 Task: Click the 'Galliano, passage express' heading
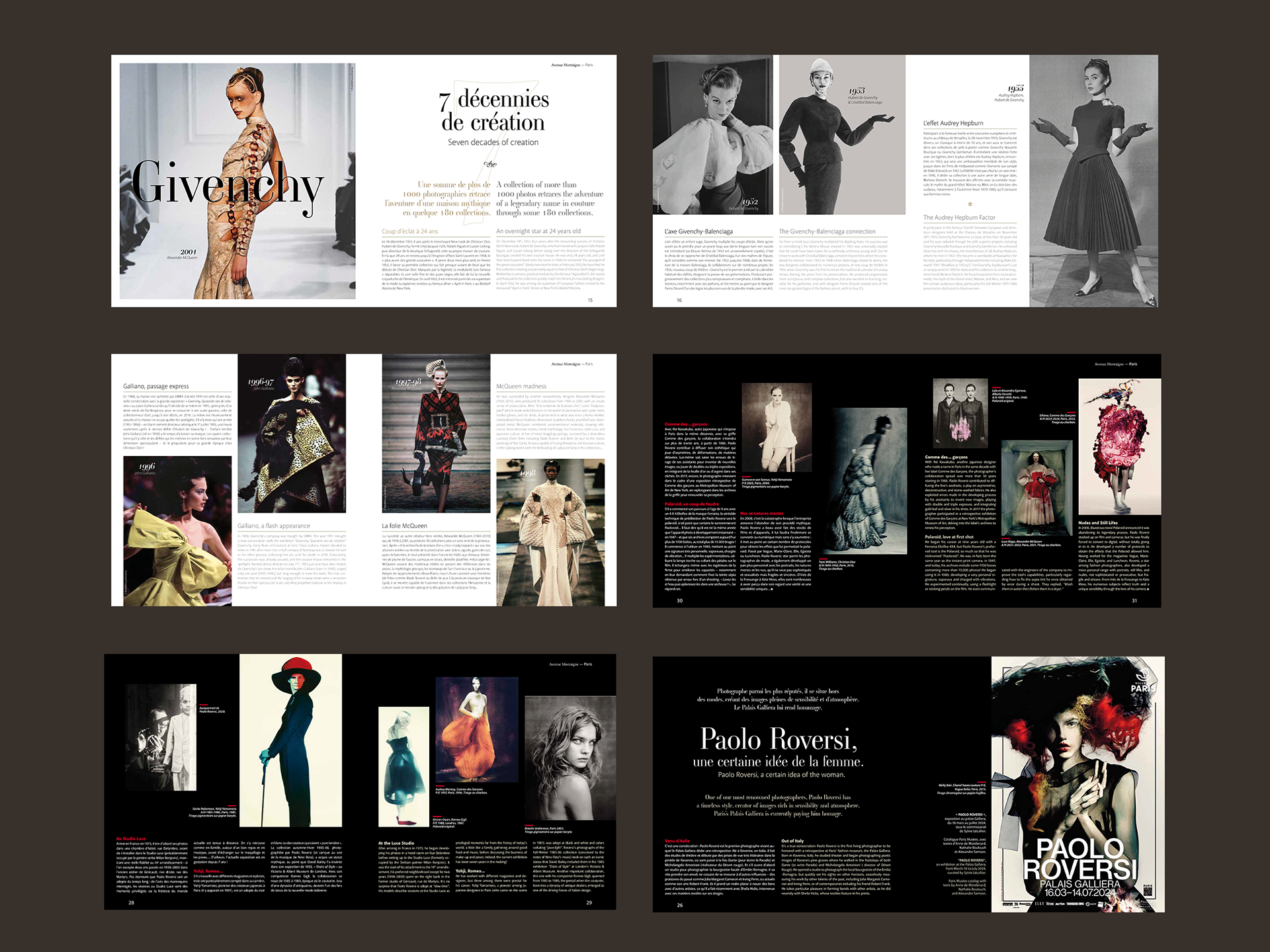coord(156,386)
